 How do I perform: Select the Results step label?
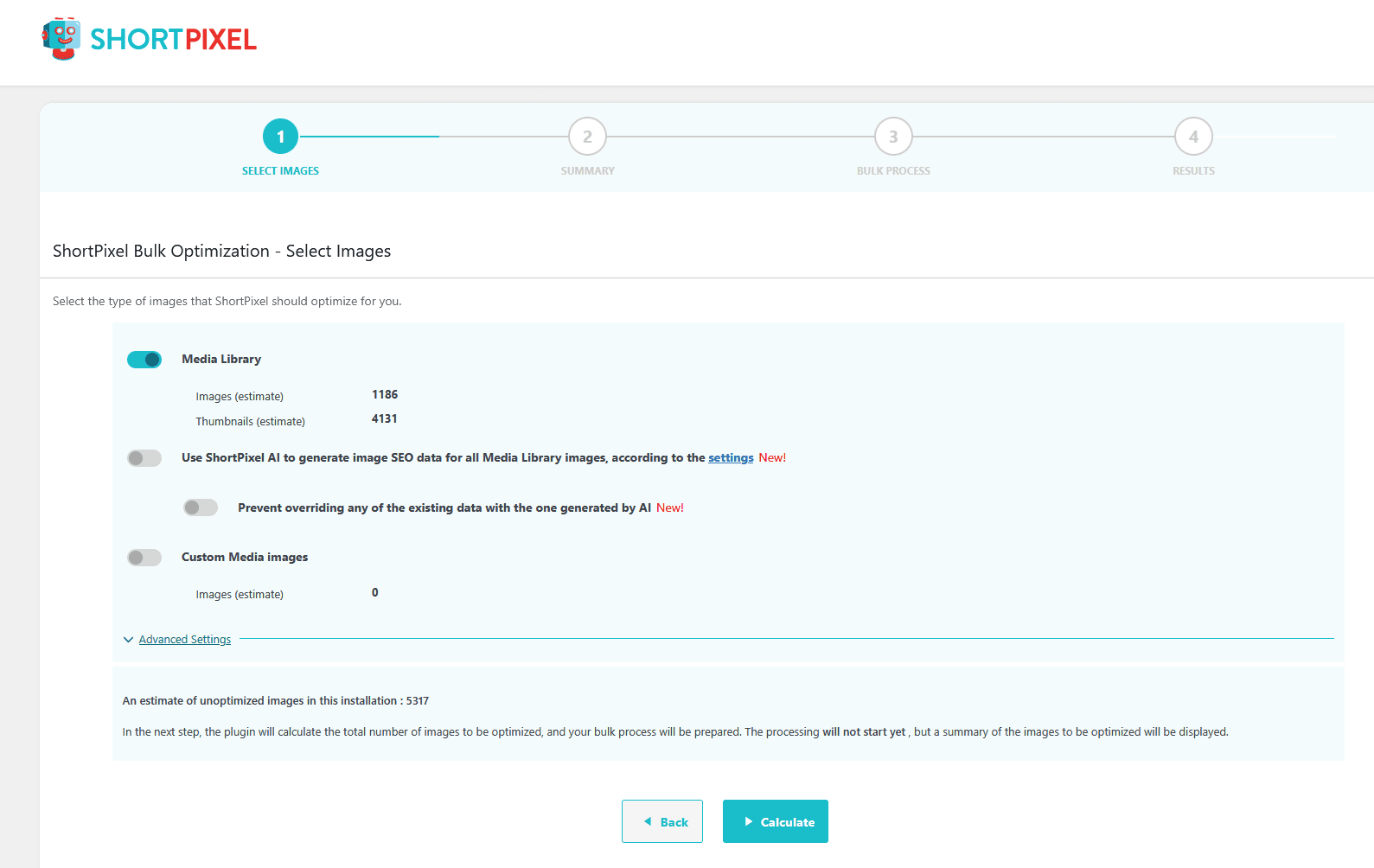point(1193,171)
